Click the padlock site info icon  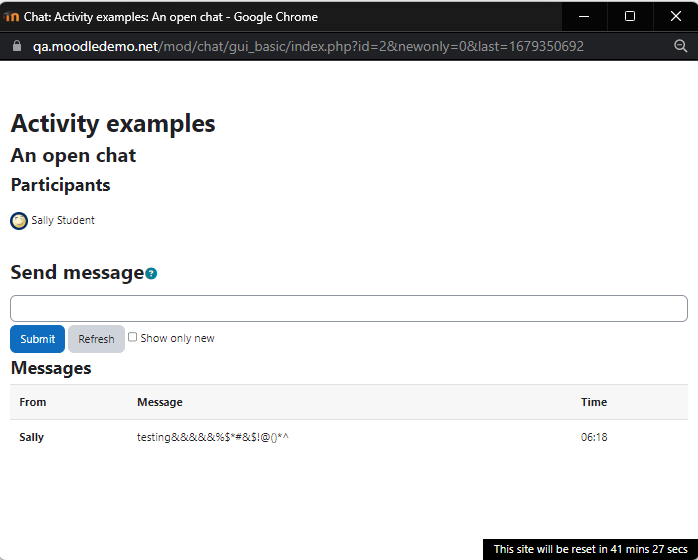point(17,46)
